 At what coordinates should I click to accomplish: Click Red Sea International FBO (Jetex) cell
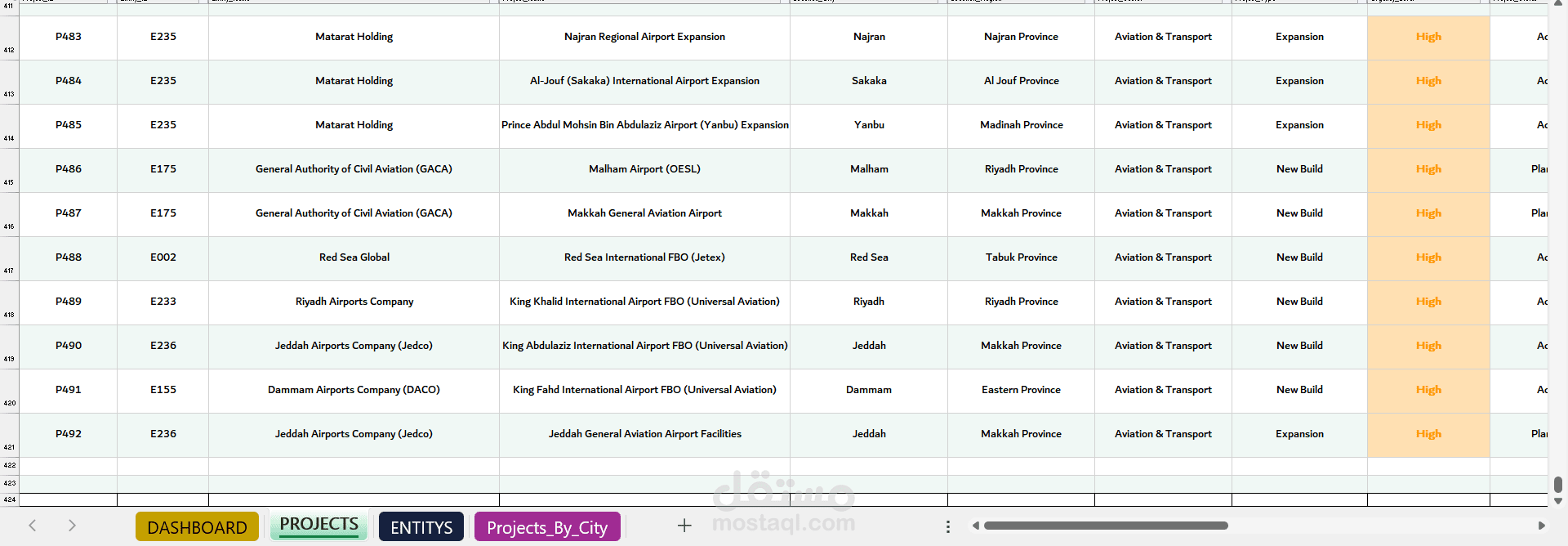tap(644, 258)
